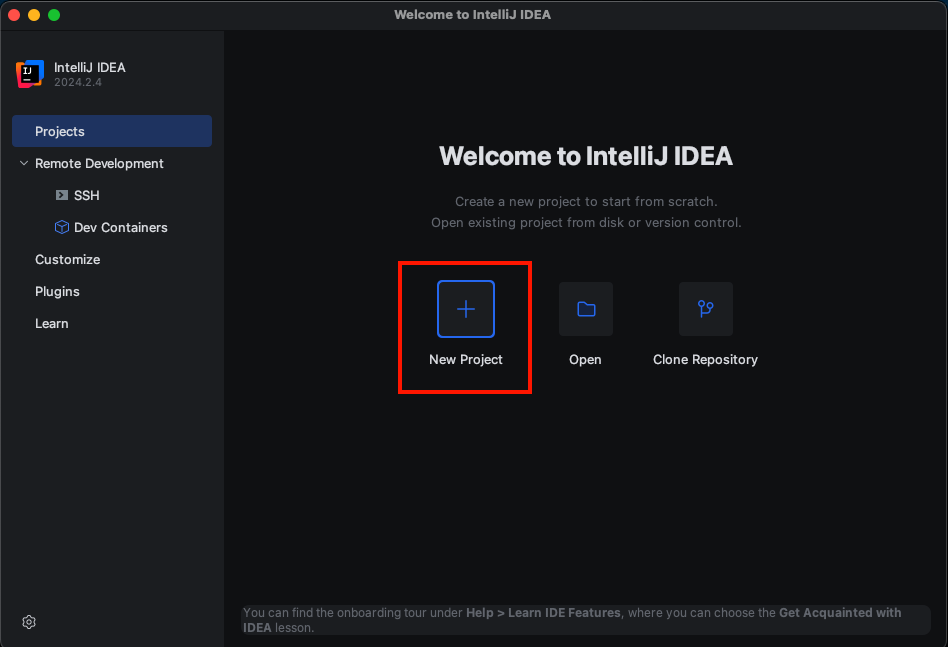Screen dimensions: 948x647
Task: Collapse the Remote Development section chevron
Action: click(24, 163)
